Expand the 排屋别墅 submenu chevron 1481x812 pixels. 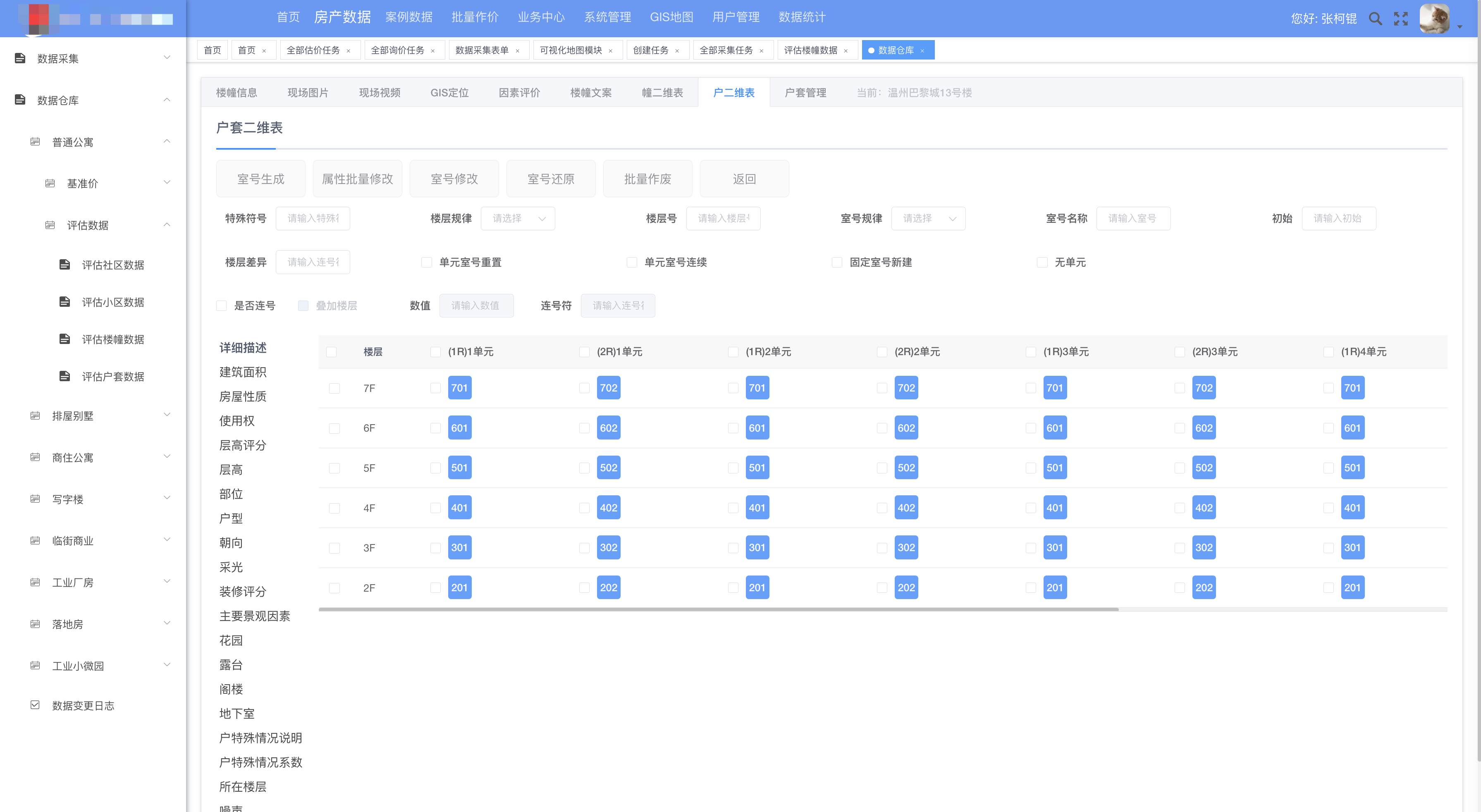click(167, 415)
